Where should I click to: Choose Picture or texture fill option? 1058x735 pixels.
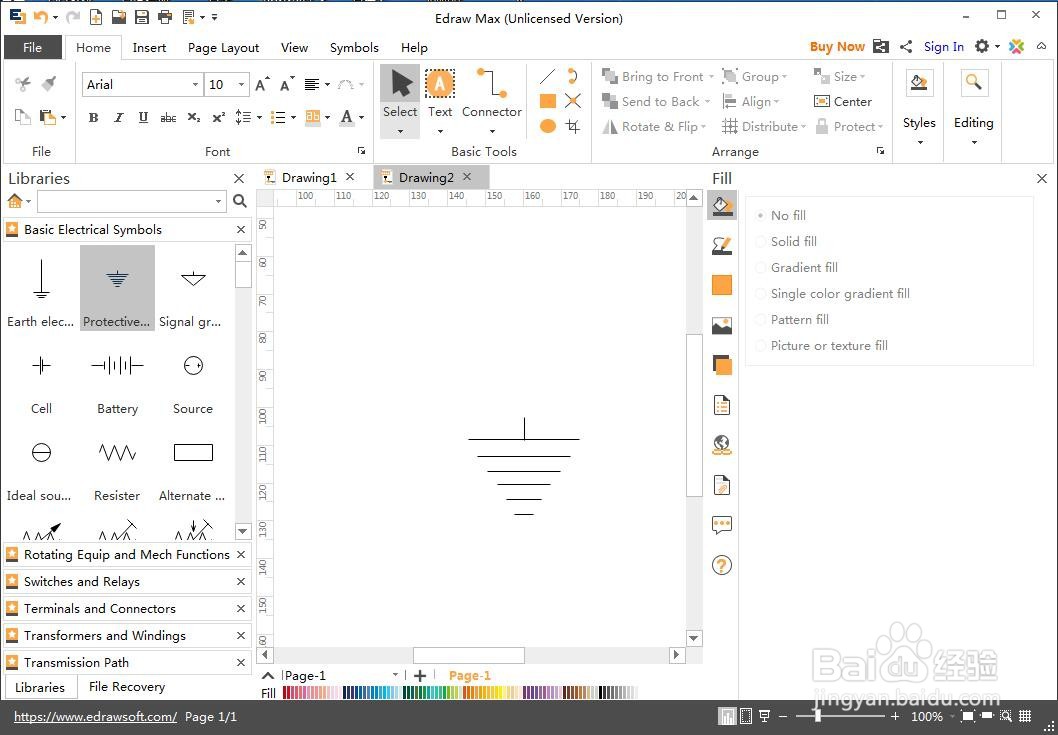click(822, 346)
